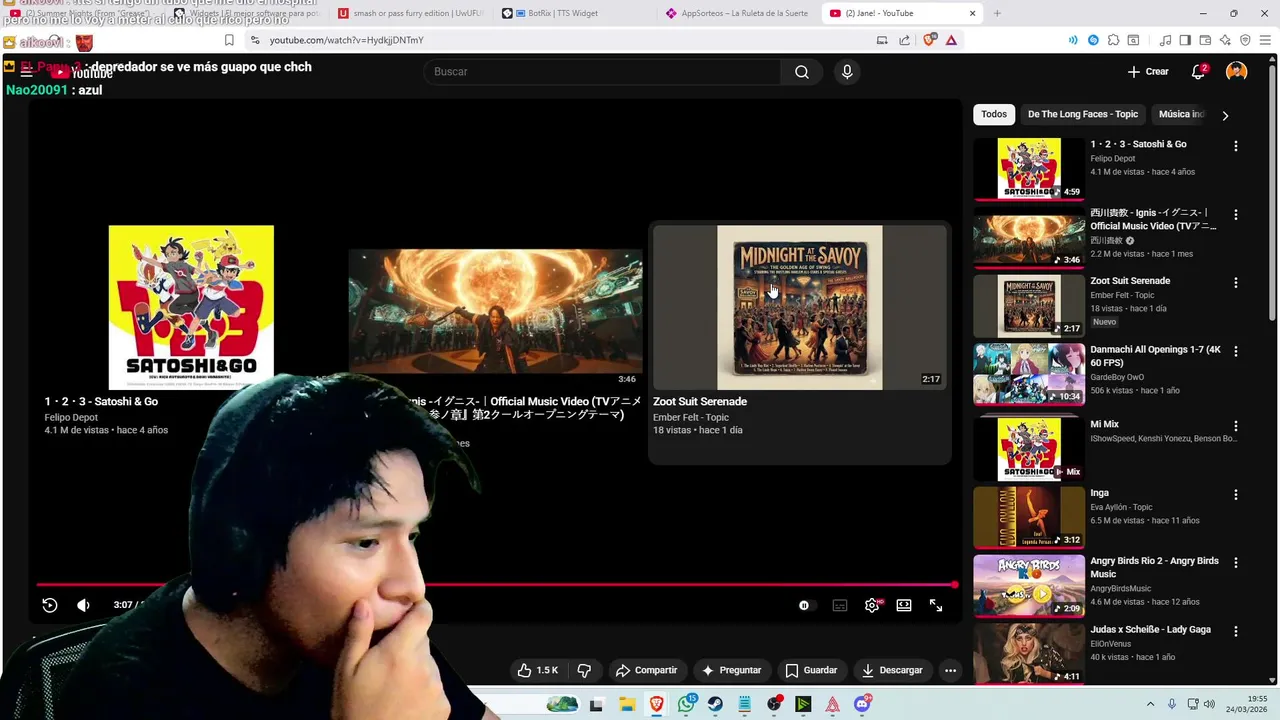
Task: Open options menu for Ignis sidebar video
Action: pyautogui.click(x=1236, y=215)
